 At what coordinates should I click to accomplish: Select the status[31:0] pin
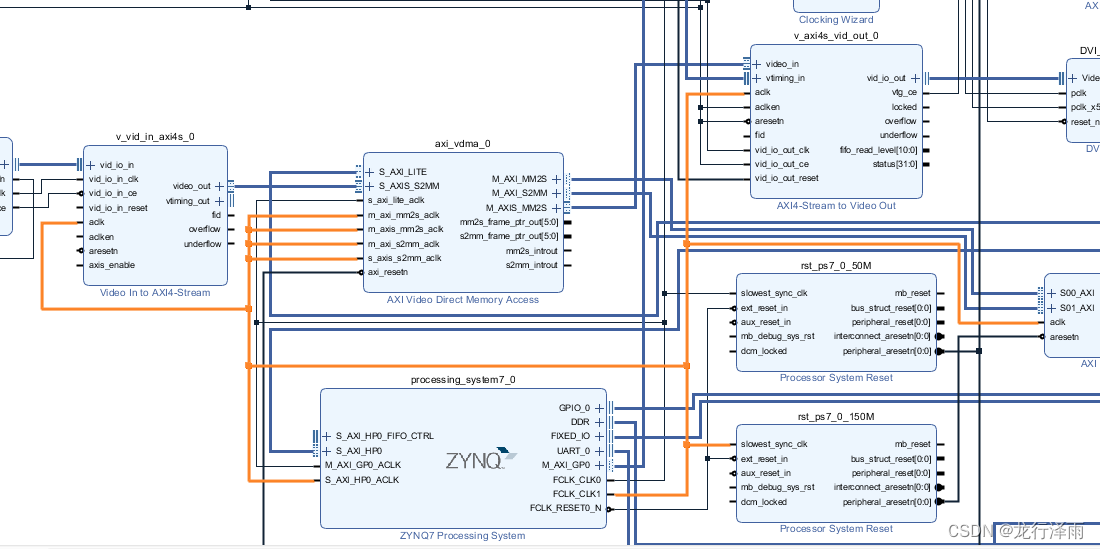click(x=894, y=164)
